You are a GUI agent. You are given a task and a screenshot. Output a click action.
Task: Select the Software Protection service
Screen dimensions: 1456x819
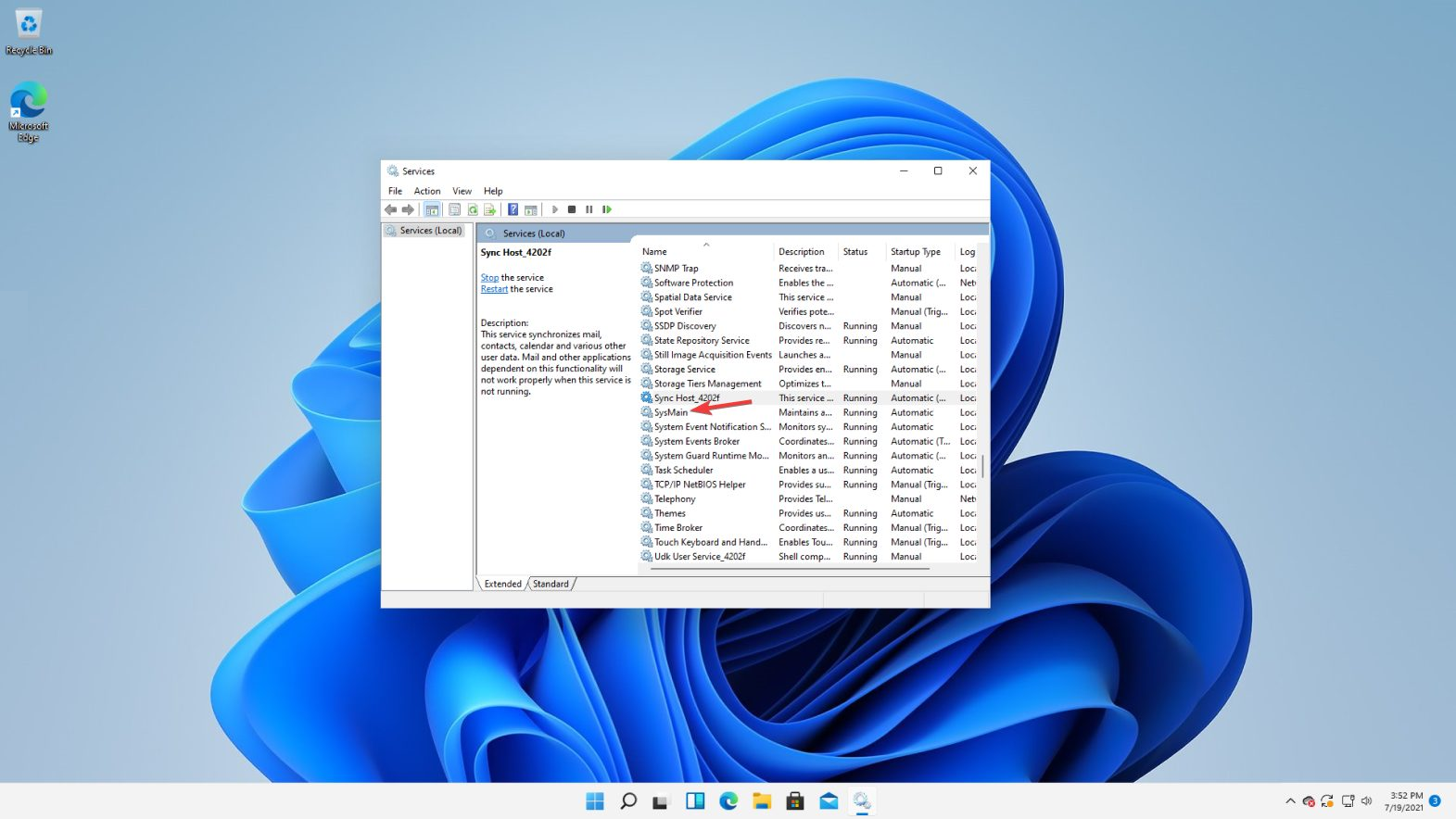[807, 283]
